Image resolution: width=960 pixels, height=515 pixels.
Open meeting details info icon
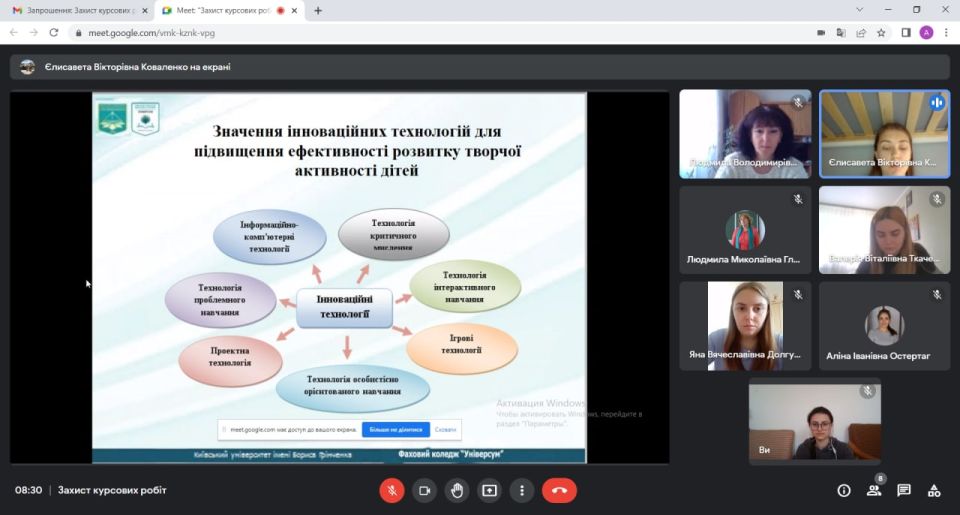pyautogui.click(x=844, y=491)
